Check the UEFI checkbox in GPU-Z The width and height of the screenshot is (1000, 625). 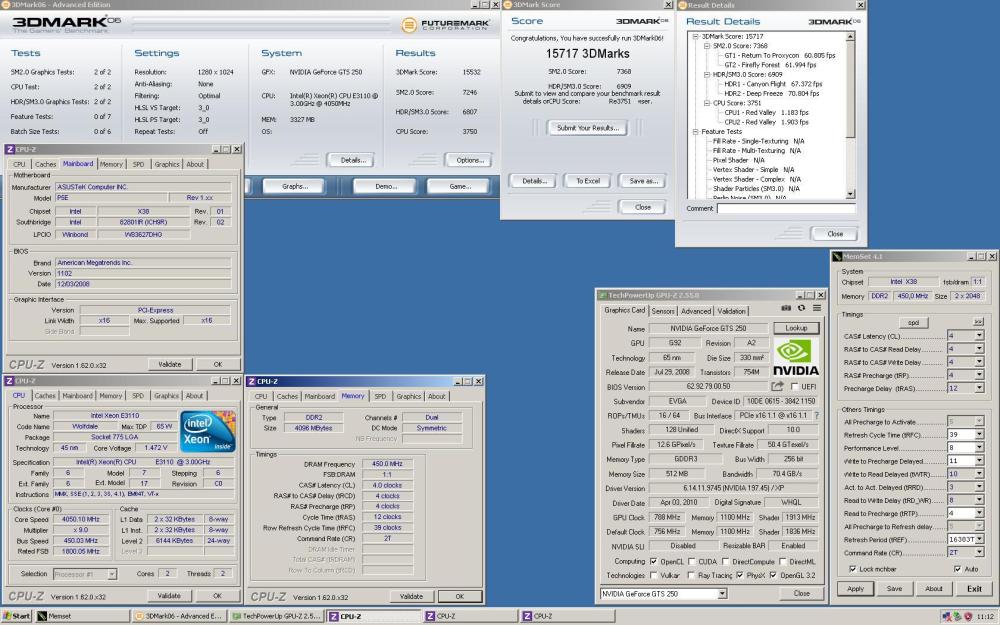click(796, 386)
